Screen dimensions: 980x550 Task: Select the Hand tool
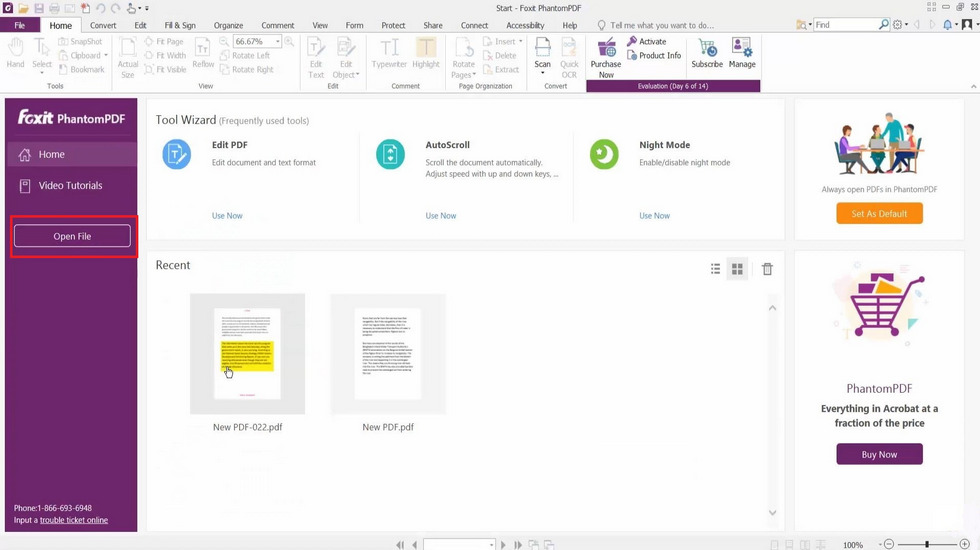pyautogui.click(x=15, y=52)
